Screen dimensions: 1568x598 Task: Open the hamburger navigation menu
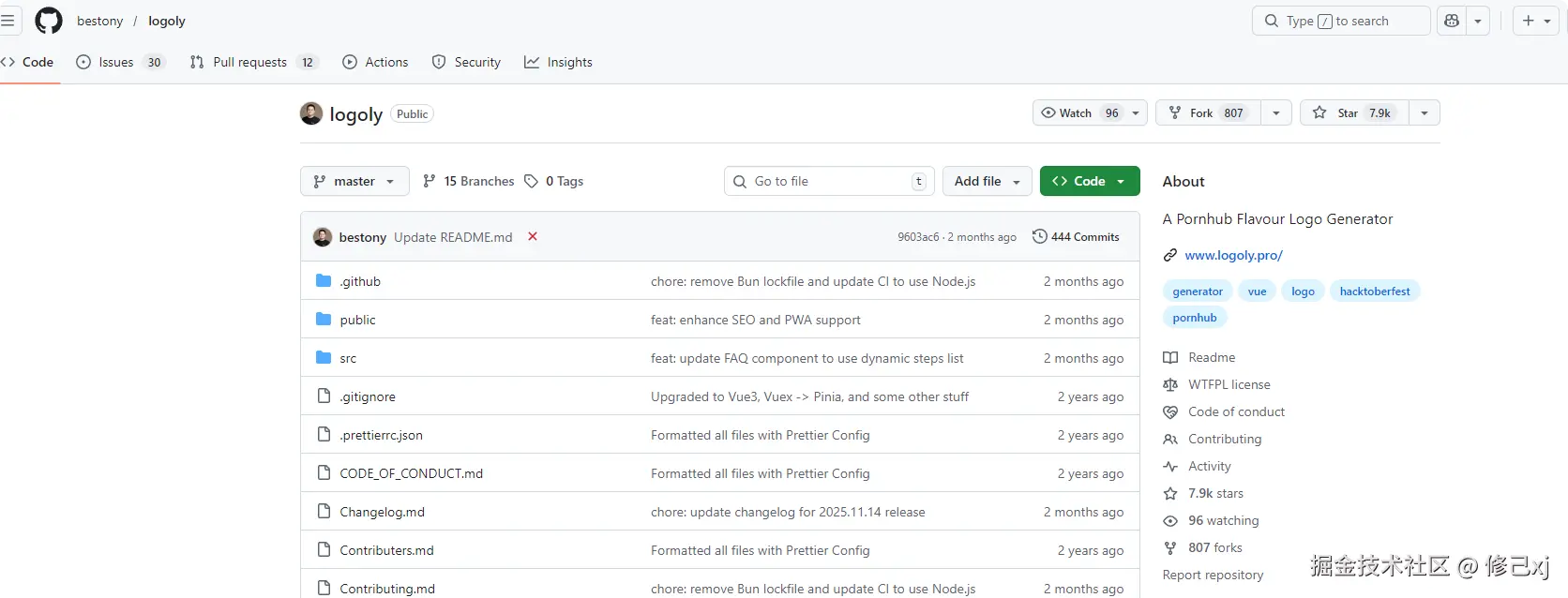(x=8, y=21)
